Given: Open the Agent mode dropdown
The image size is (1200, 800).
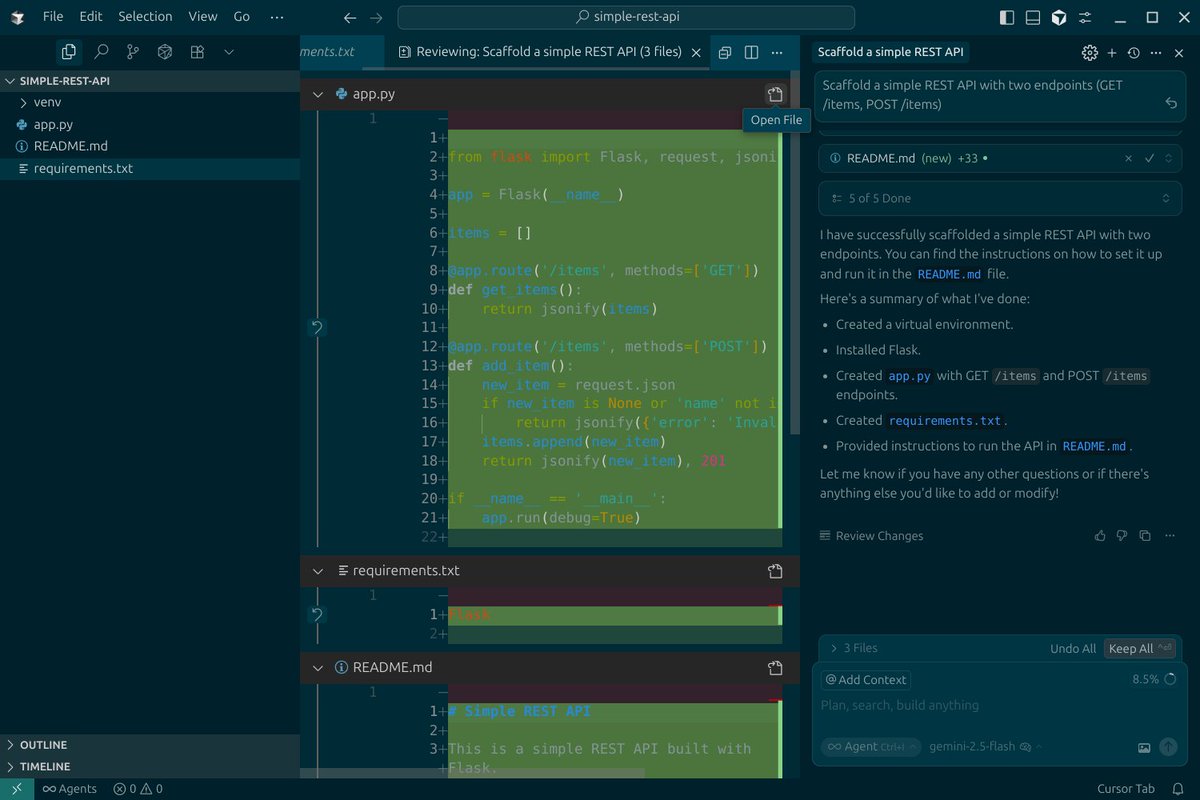Looking at the screenshot, I should point(871,746).
